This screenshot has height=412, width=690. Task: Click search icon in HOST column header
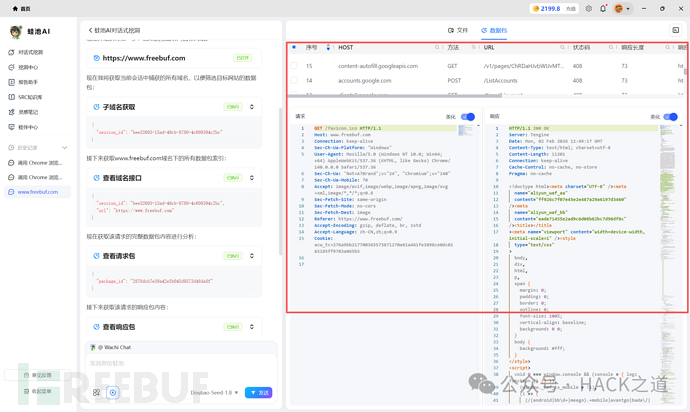[x=437, y=47]
